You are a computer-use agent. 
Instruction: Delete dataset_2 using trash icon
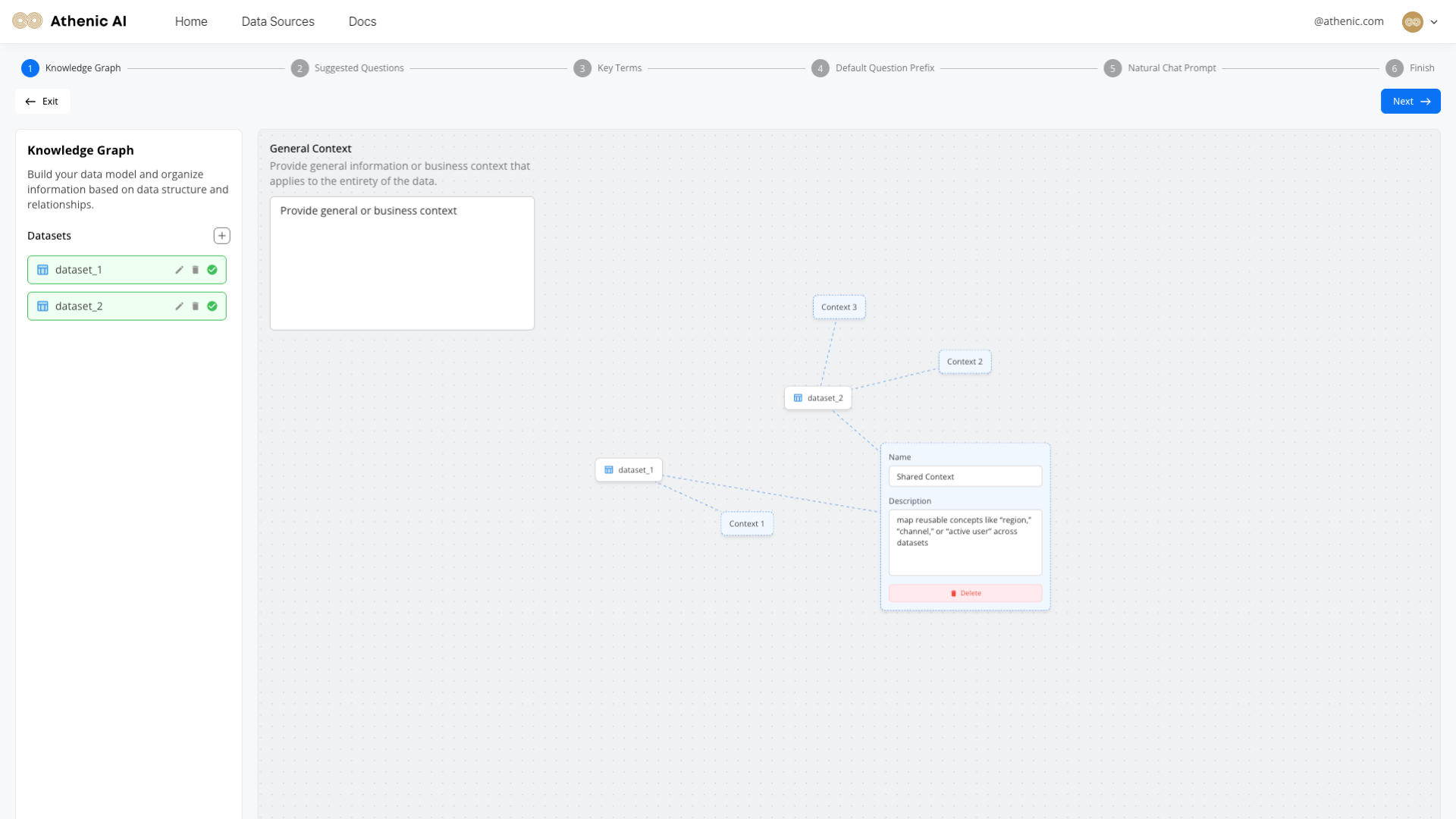(x=196, y=306)
